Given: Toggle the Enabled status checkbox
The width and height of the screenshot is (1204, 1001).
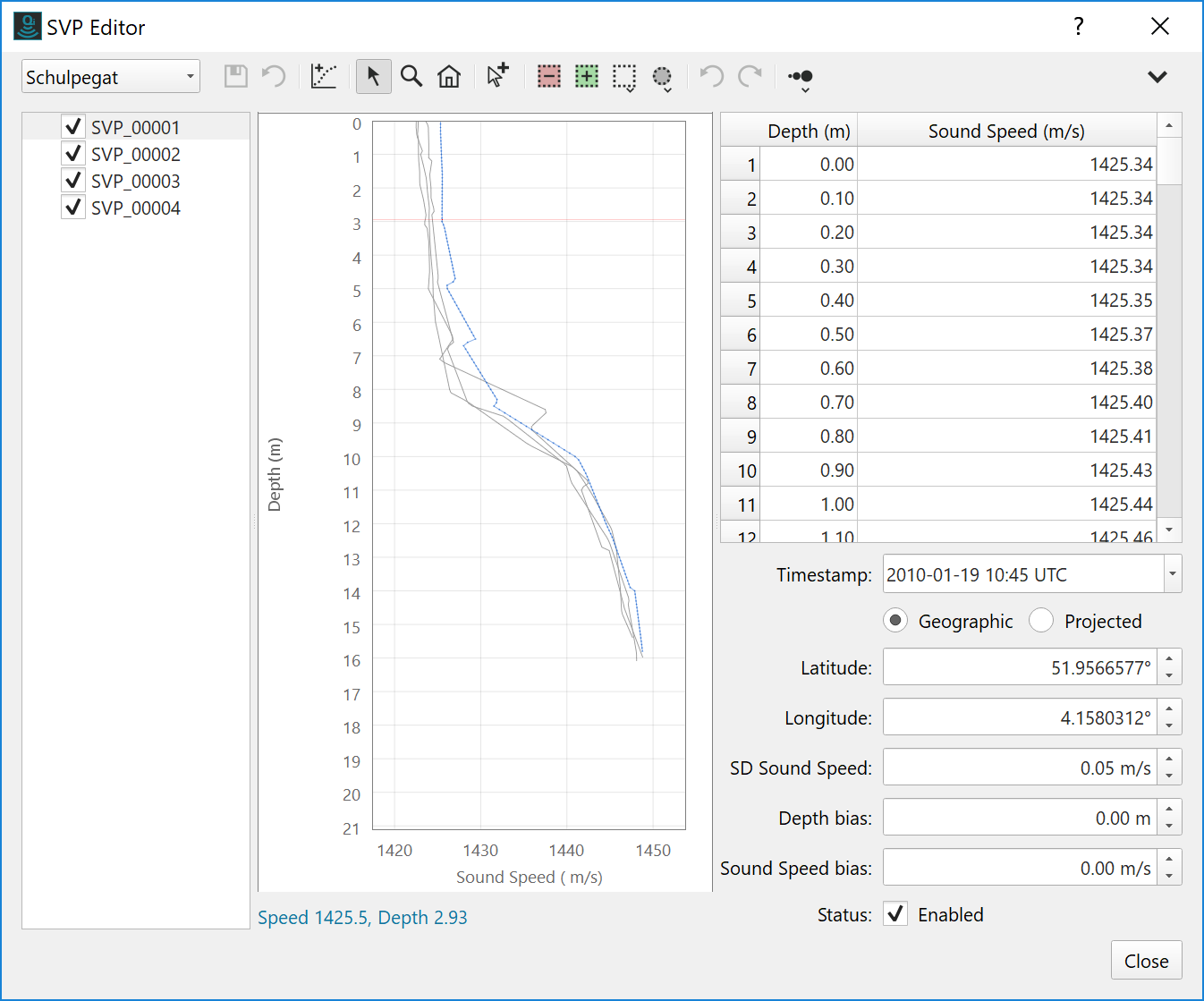Looking at the screenshot, I should click(895, 914).
